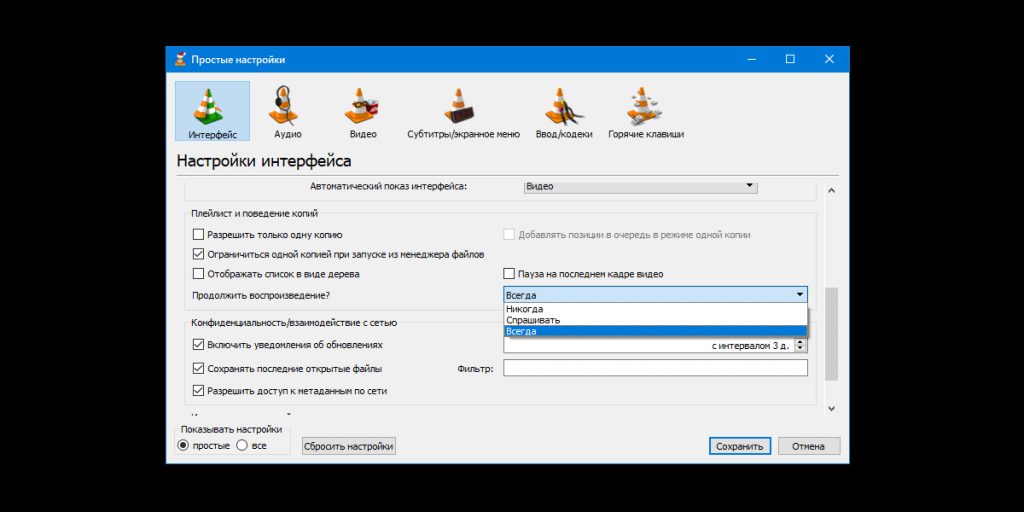
Task: Open the Горячие клавиши settings category
Action: coord(646,111)
